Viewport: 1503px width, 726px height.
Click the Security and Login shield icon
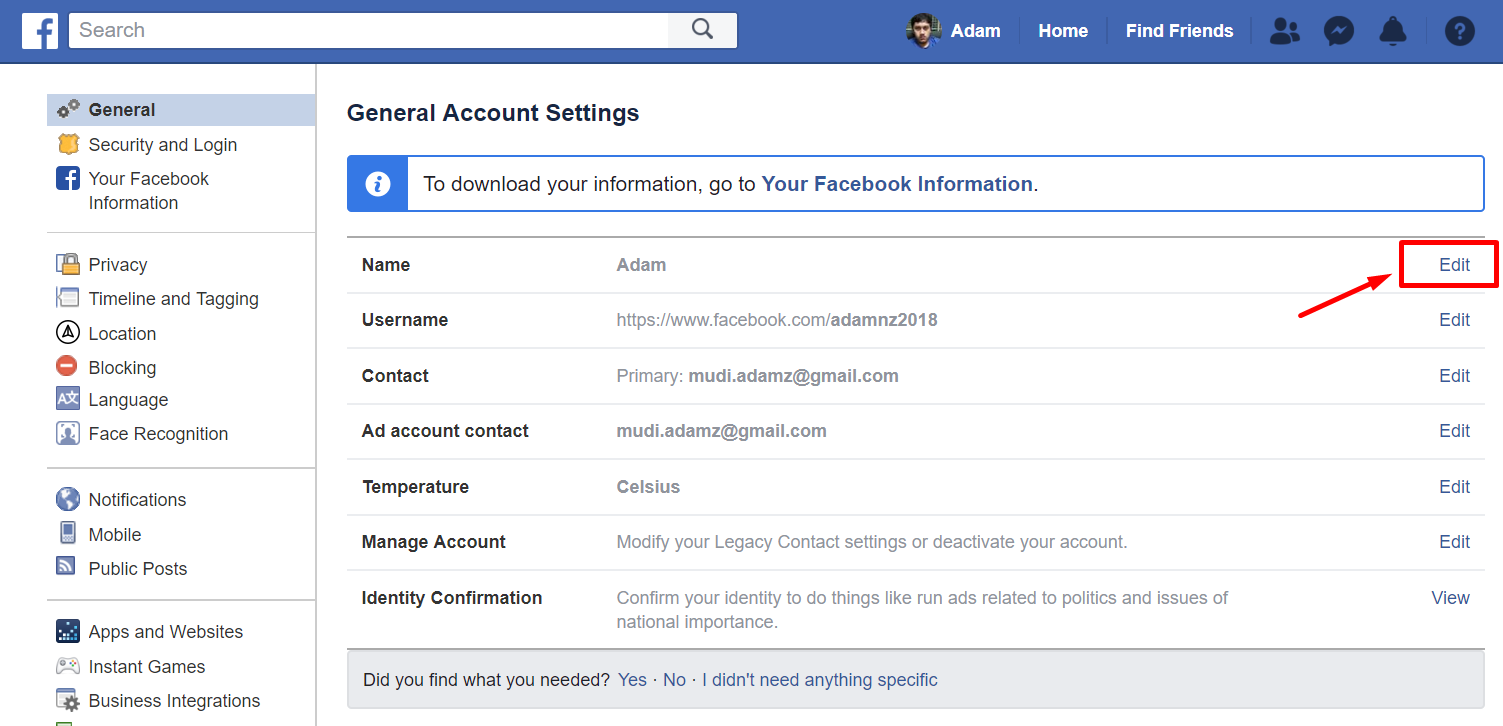(67, 144)
